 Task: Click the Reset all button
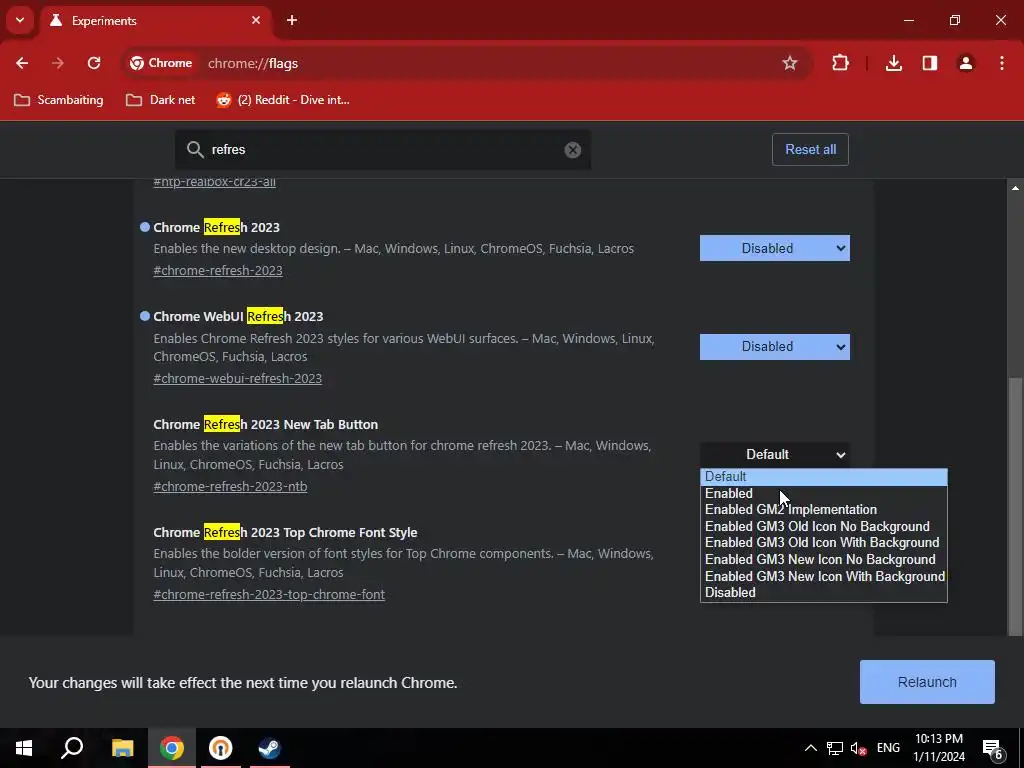(810, 150)
